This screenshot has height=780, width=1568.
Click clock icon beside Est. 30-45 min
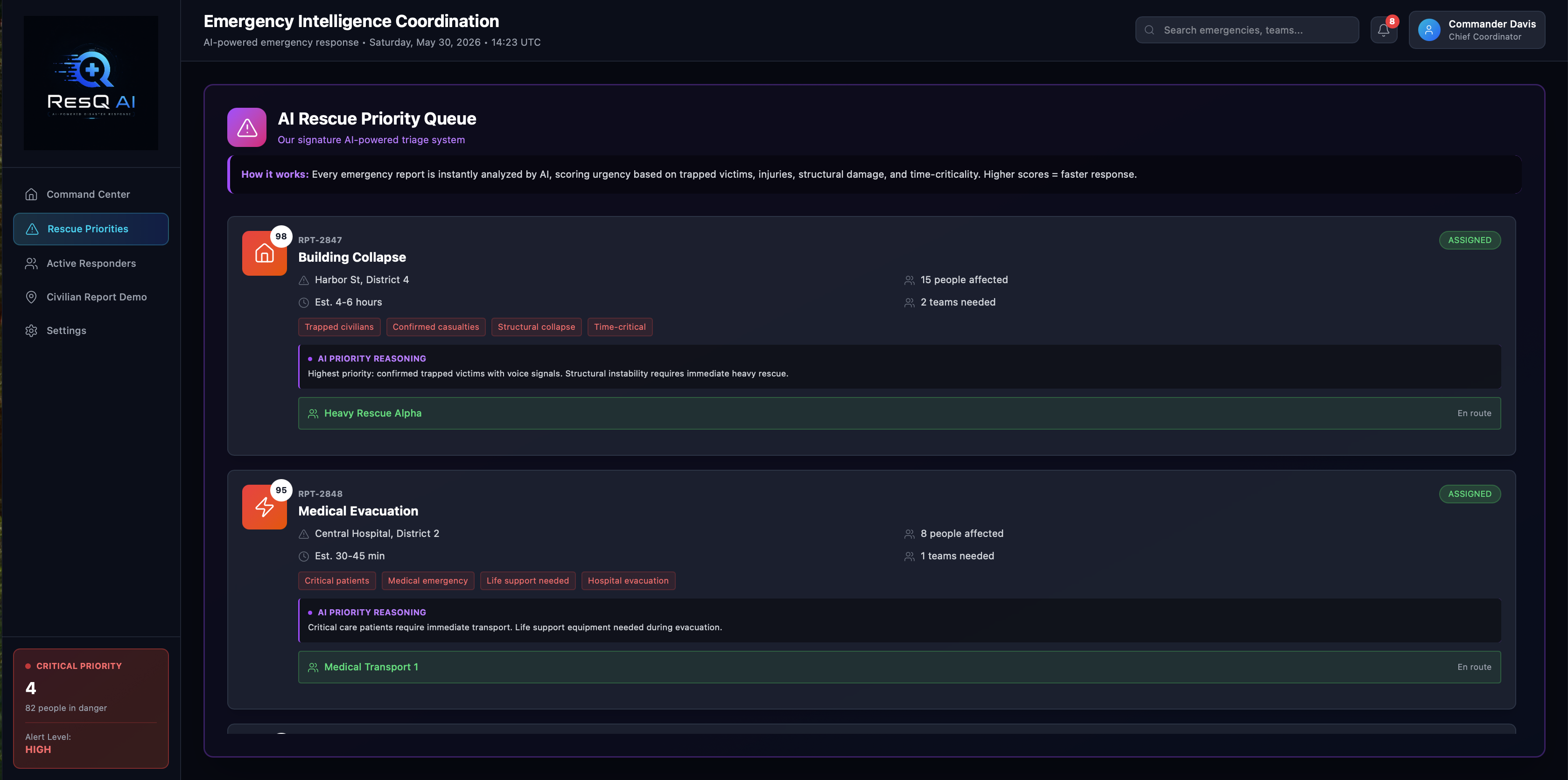tap(304, 556)
